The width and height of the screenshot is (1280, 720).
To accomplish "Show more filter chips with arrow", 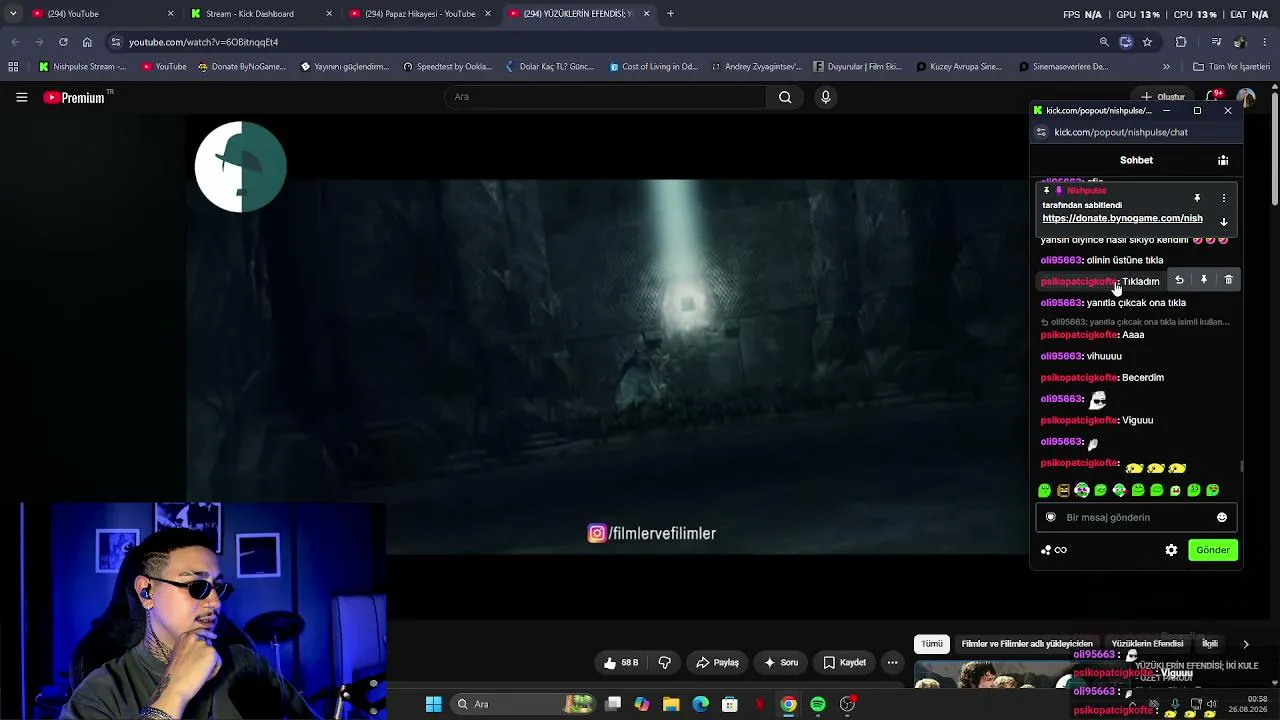I will click(x=1245, y=644).
